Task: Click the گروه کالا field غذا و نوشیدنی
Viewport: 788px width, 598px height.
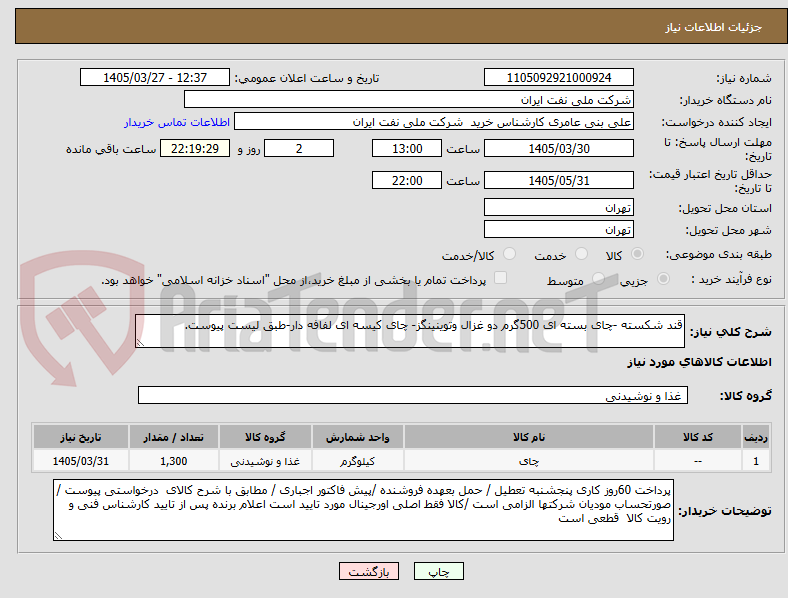Action: (x=413, y=395)
